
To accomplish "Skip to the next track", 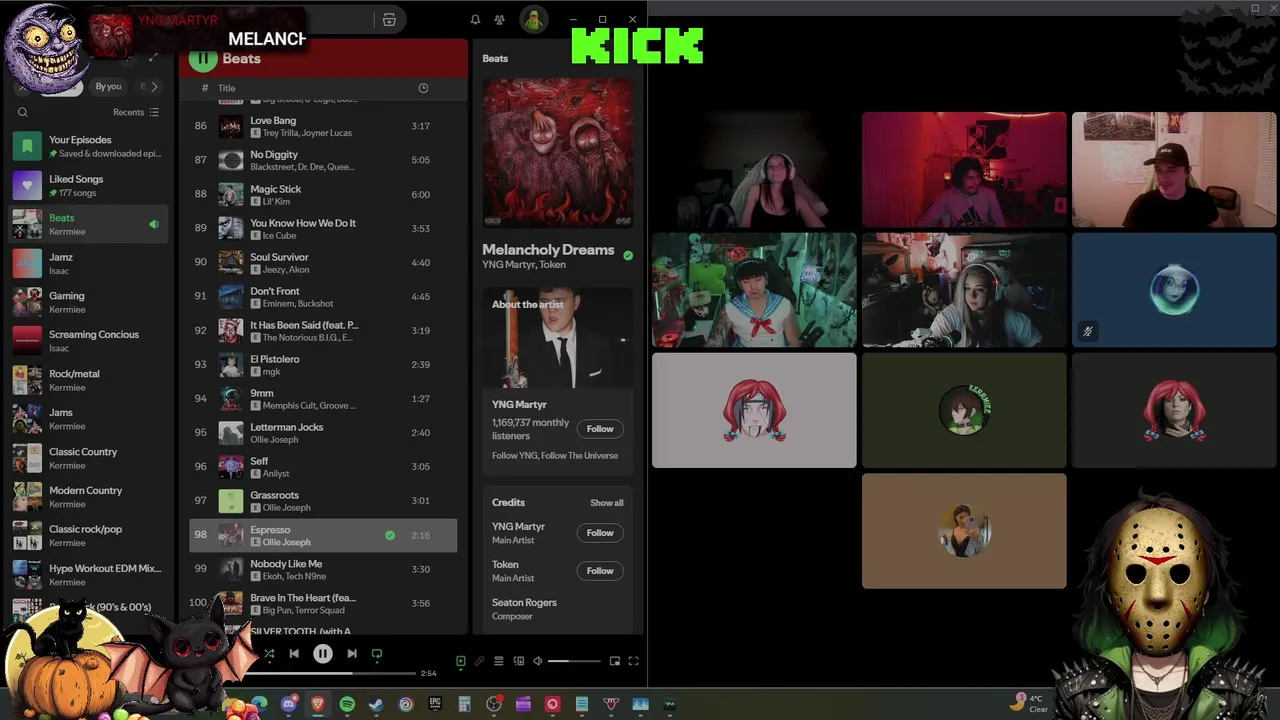I will (352, 654).
